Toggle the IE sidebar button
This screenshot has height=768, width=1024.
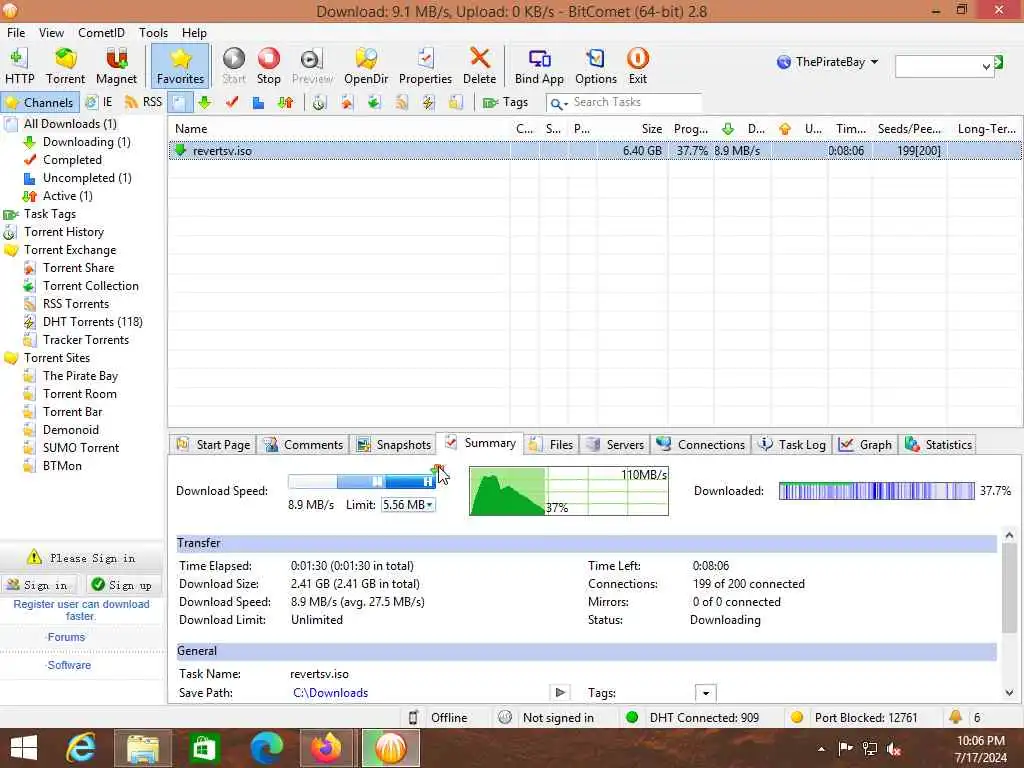(x=100, y=103)
